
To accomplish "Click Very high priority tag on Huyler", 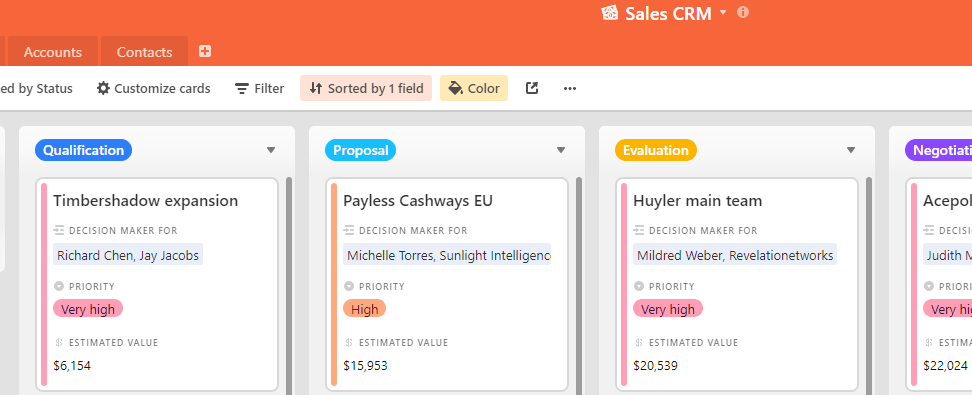I will coord(668,309).
